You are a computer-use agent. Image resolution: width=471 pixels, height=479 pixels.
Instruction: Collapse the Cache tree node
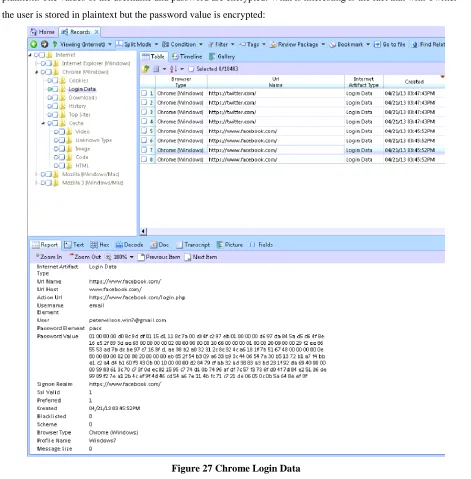click(43, 123)
